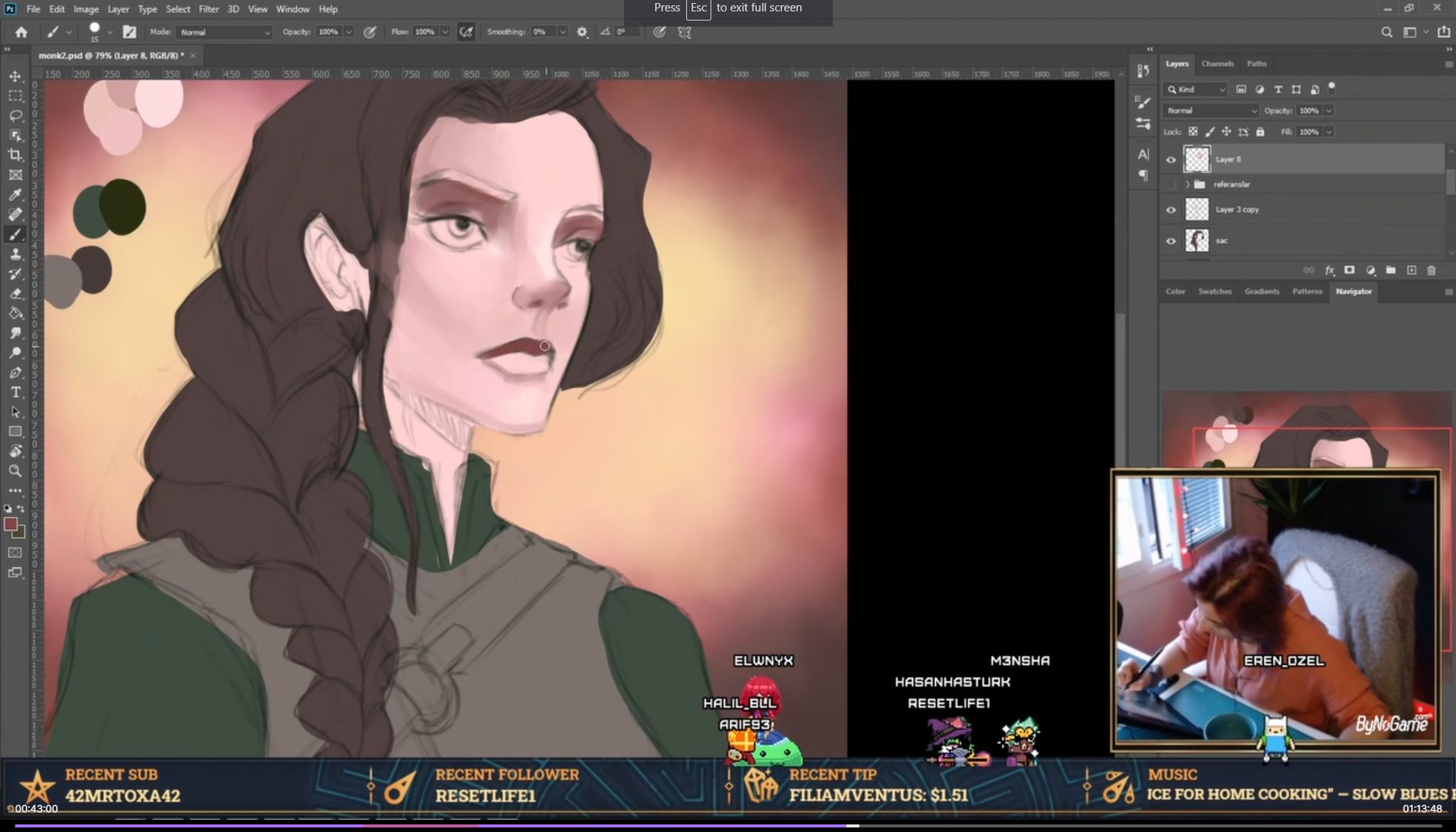Image resolution: width=1456 pixels, height=832 pixels.
Task: Toggle pressure for size
Action: 660,32
